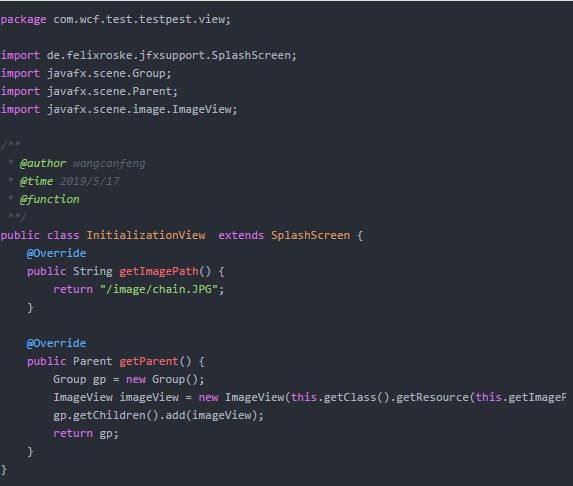Click the 'package' keyword

(23, 20)
